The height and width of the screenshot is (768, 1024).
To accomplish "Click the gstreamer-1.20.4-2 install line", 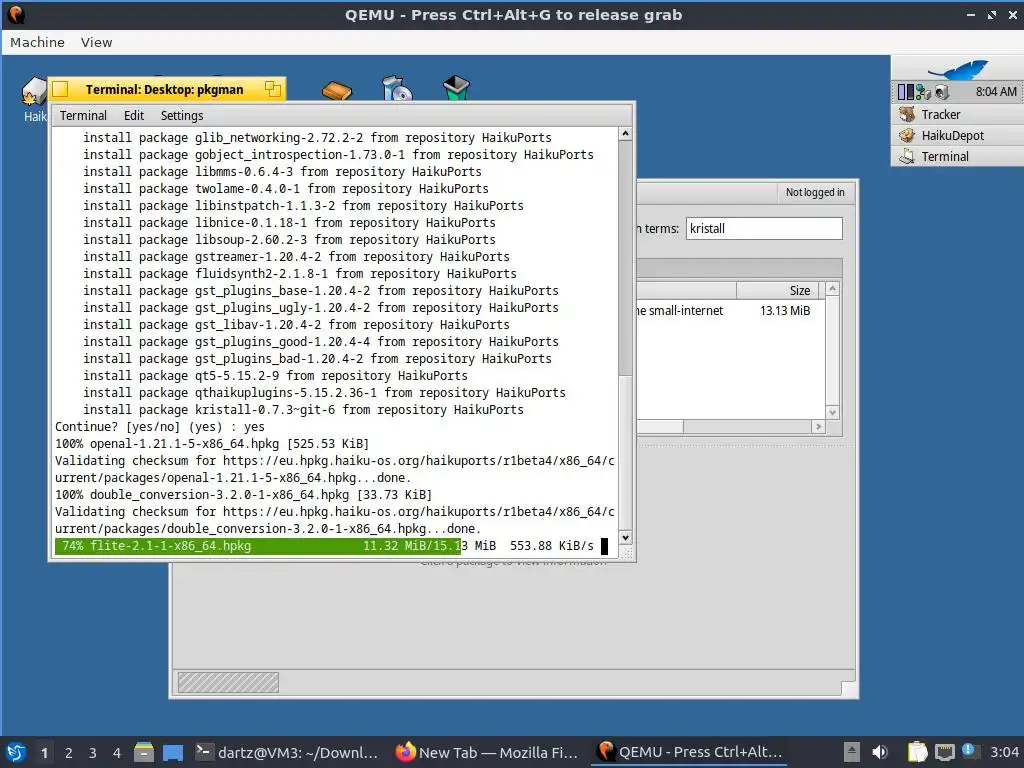I will tap(296, 257).
